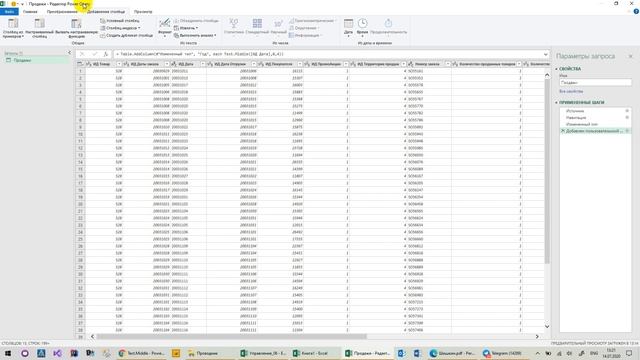Close the Параметры запроса pane

(x=630, y=56)
